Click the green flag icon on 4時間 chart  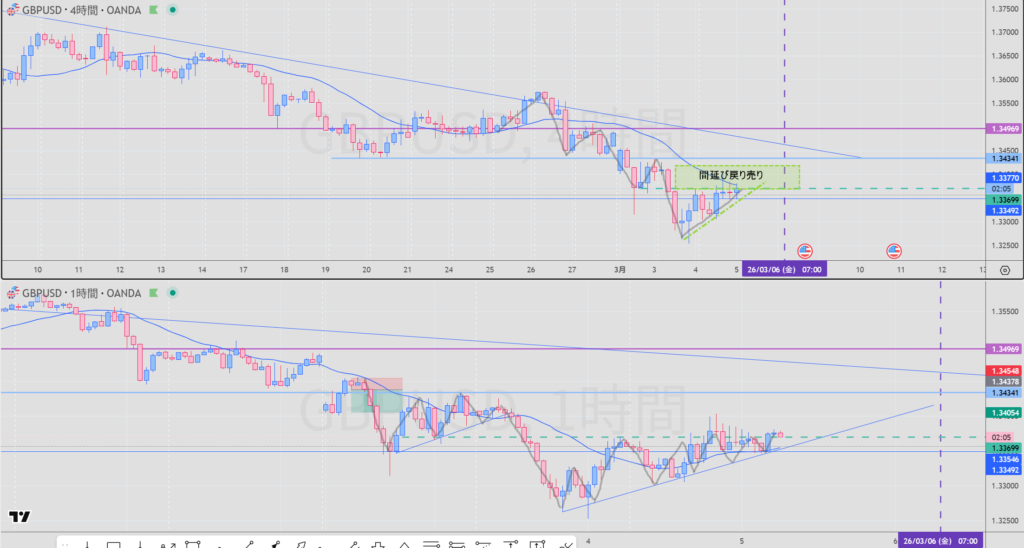[x=153, y=9]
